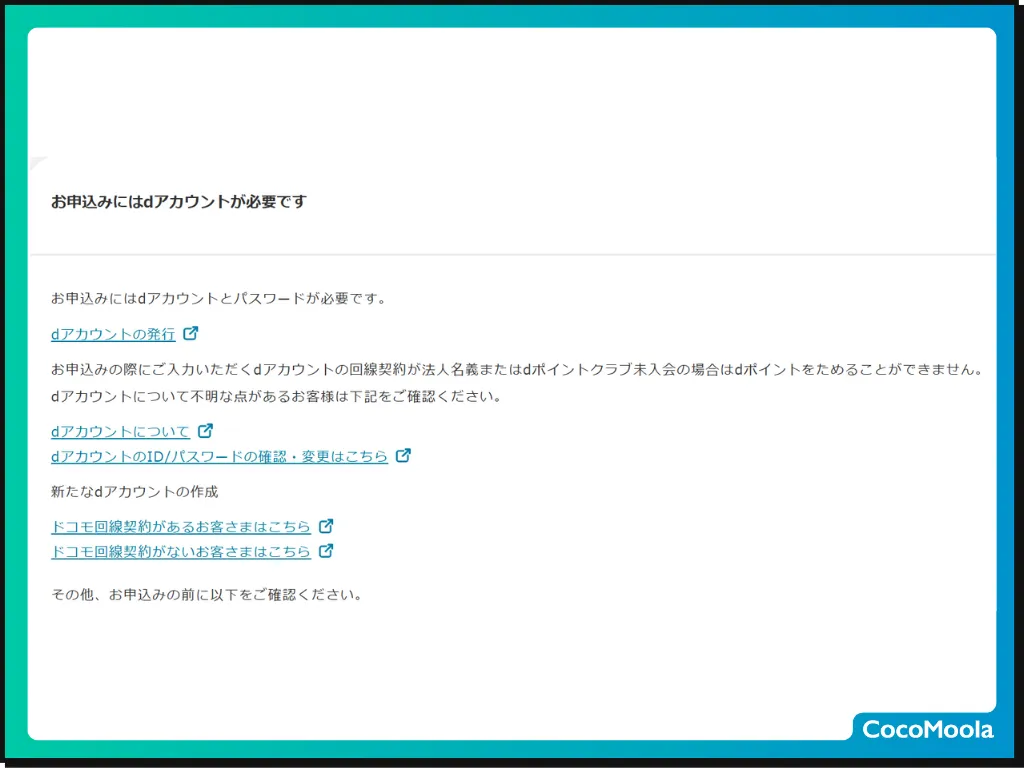Viewport: 1024px width, 768px height.
Task: Click external-link icon next to dアカウントについて
Action: [205, 430]
